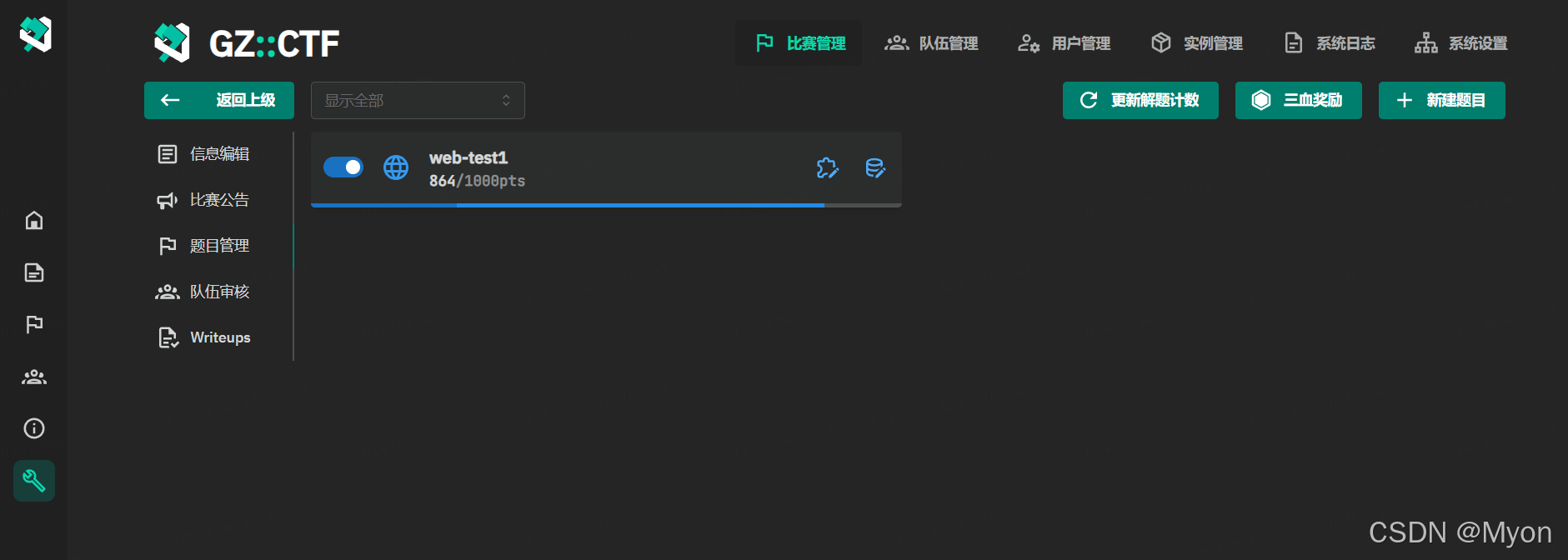Viewport: 1568px width, 560px height.
Task: Click the web category globe icon
Action: (396, 167)
